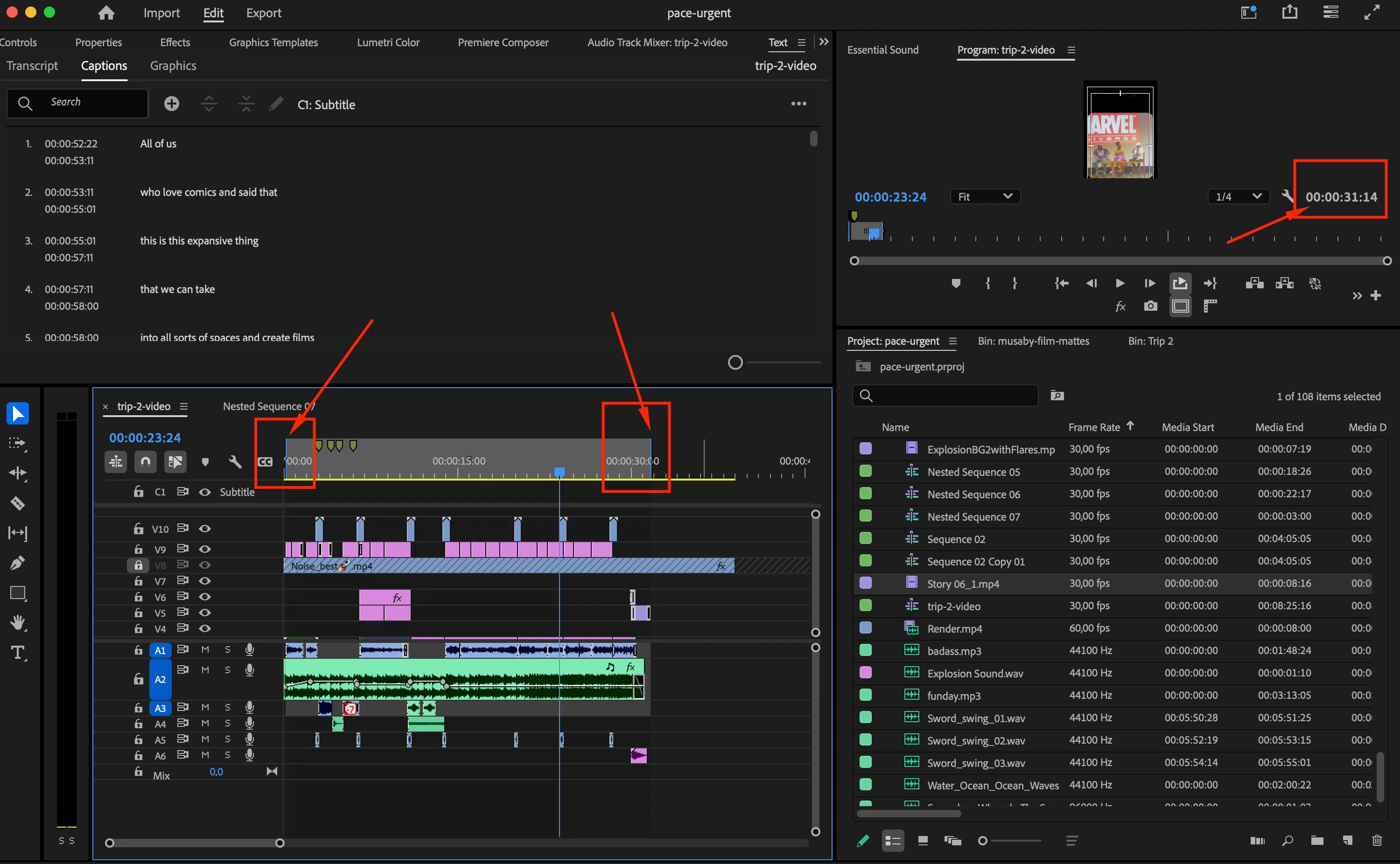The image size is (1400, 864).
Task: Select the Type tool
Action: point(17,653)
